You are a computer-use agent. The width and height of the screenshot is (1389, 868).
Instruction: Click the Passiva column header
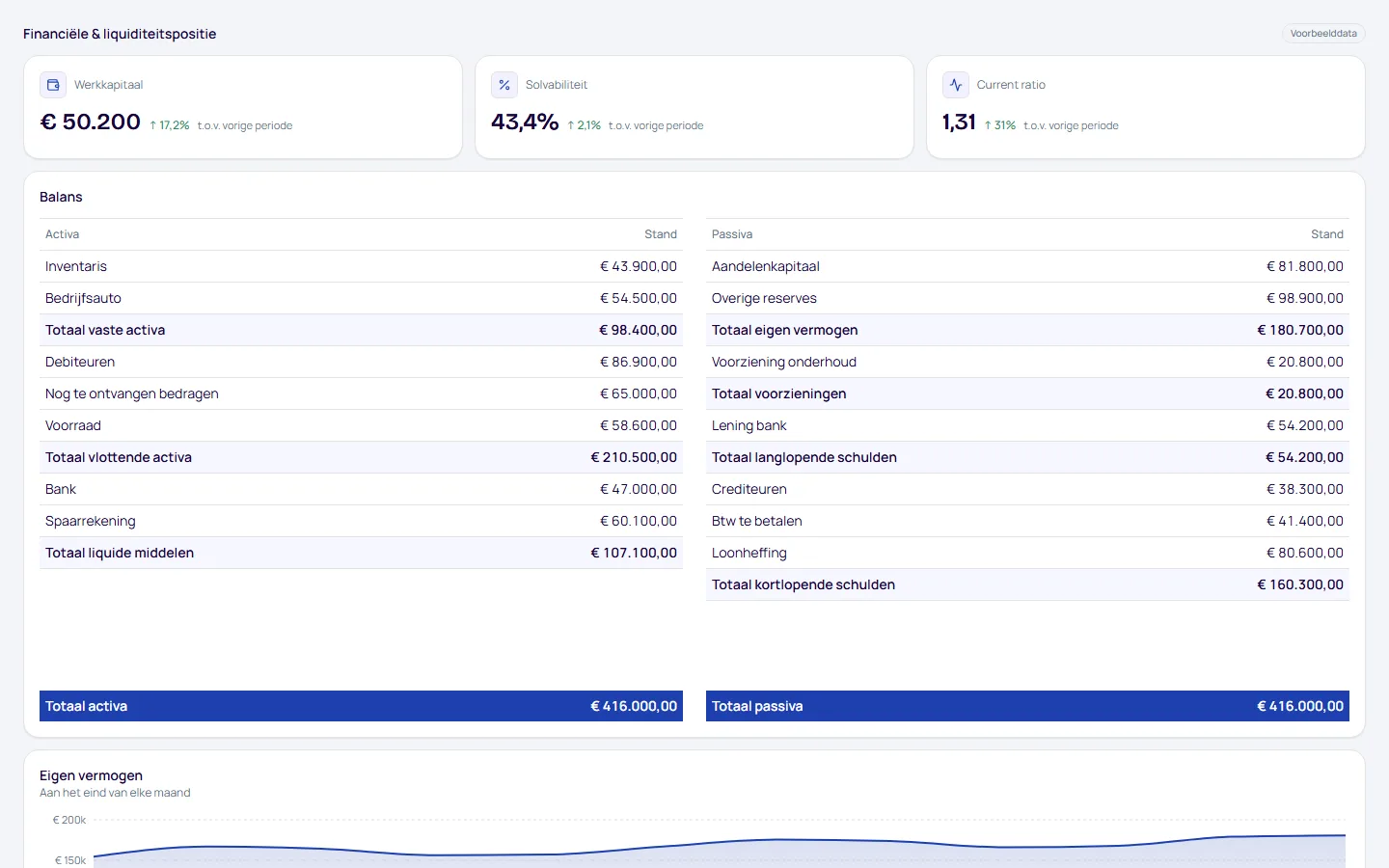[732, 234]
